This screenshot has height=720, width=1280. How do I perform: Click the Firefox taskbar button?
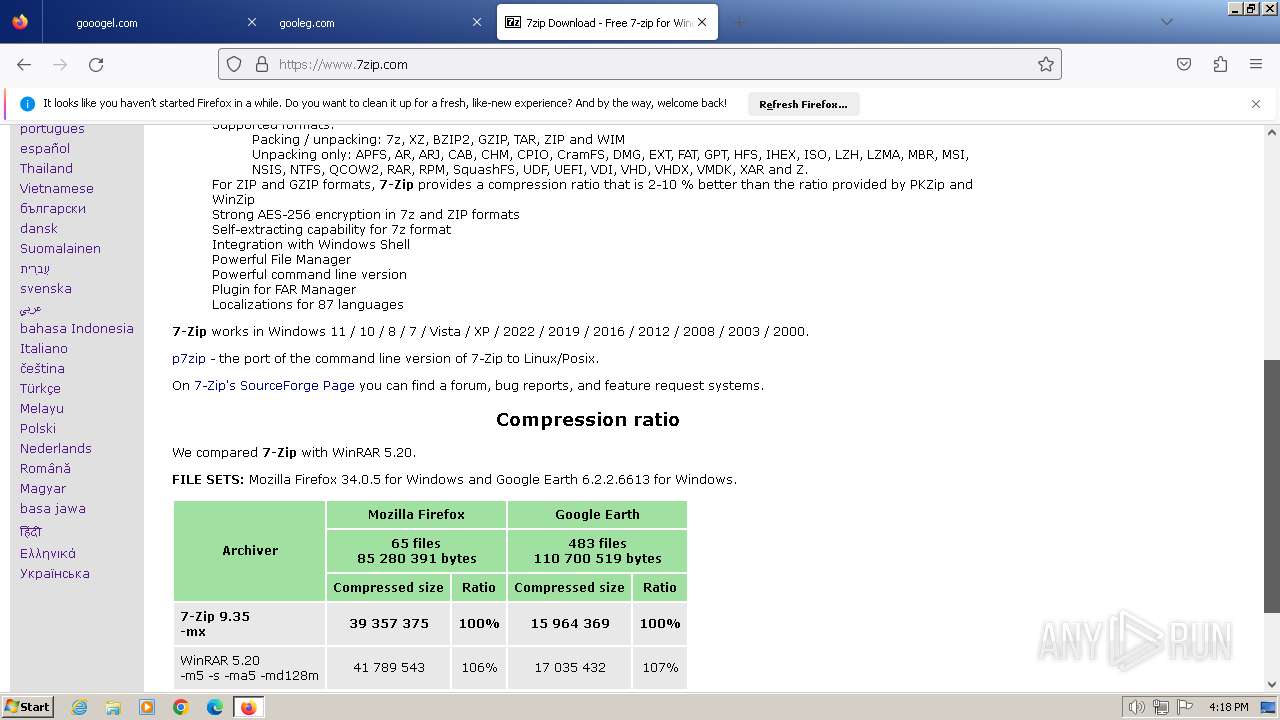pyautogui.click(x=248, y=707)
